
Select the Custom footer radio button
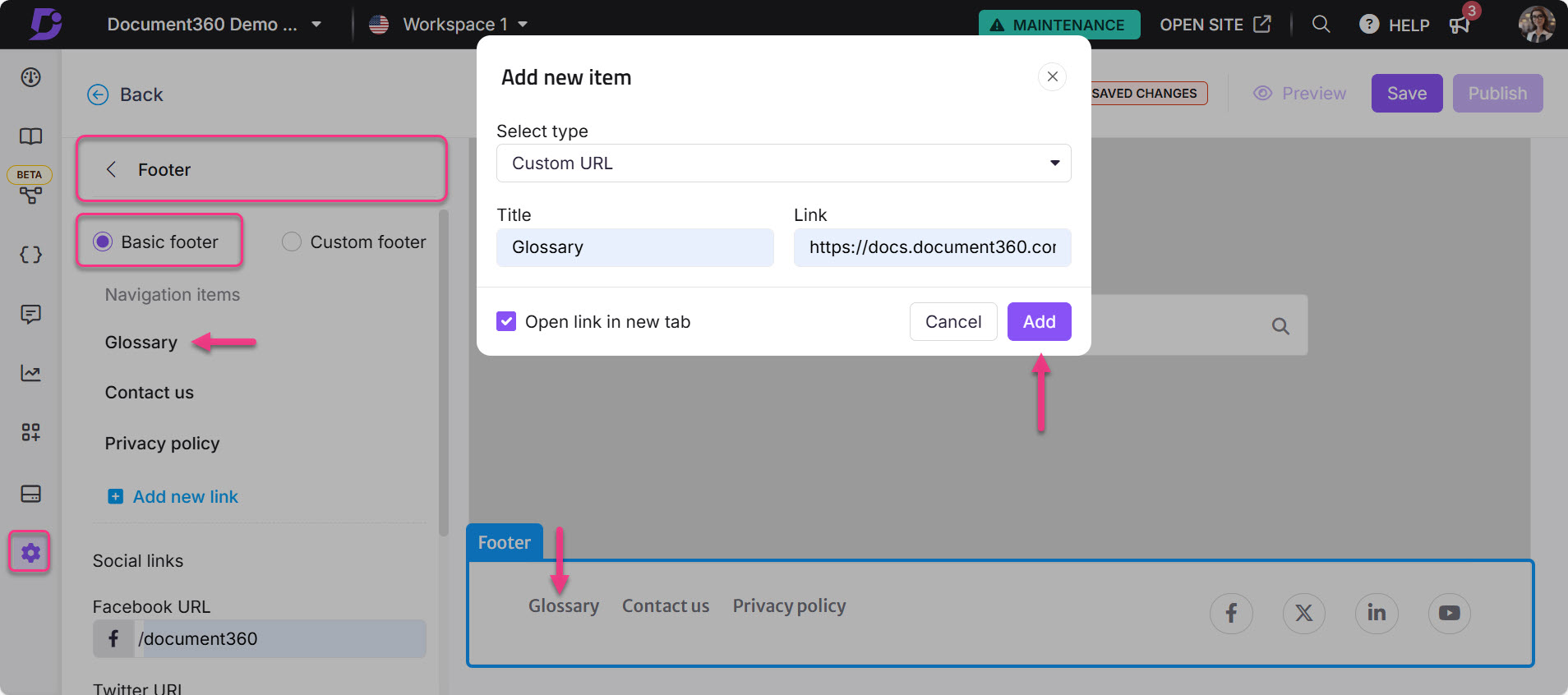[291, 242]
